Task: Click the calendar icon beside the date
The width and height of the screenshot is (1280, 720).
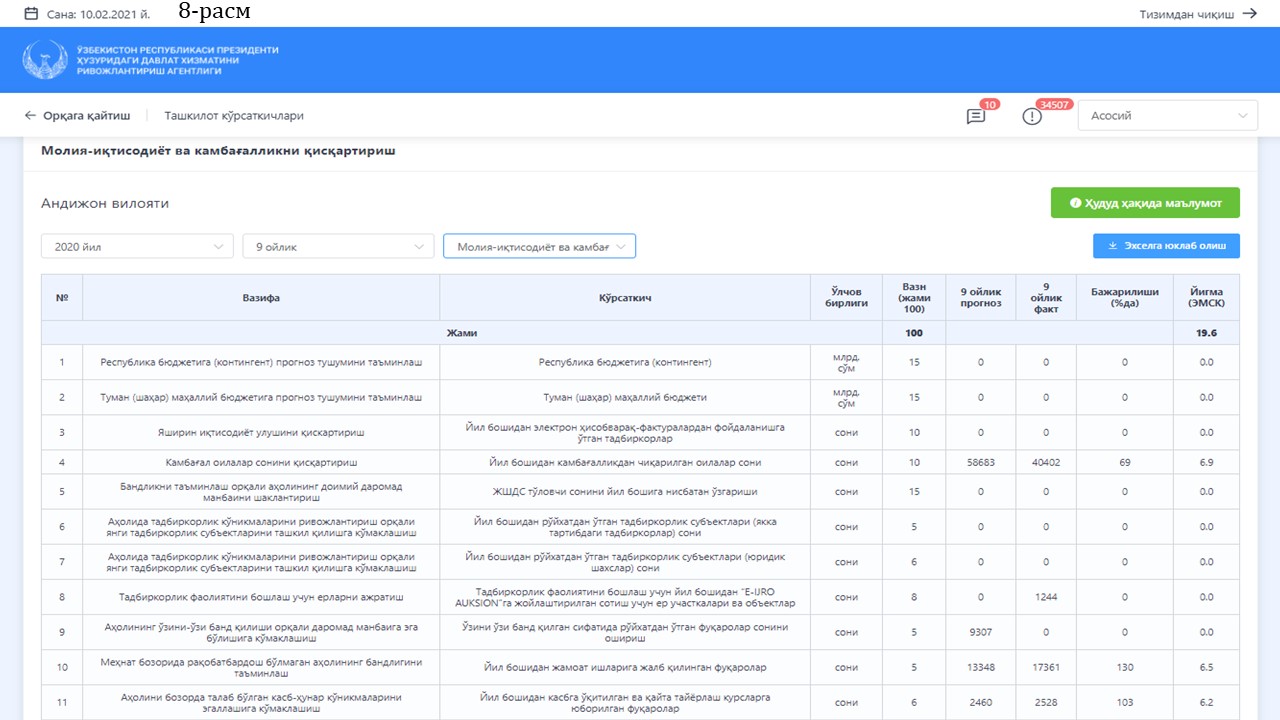Action: pyautogui.click(x=31, y=14)
